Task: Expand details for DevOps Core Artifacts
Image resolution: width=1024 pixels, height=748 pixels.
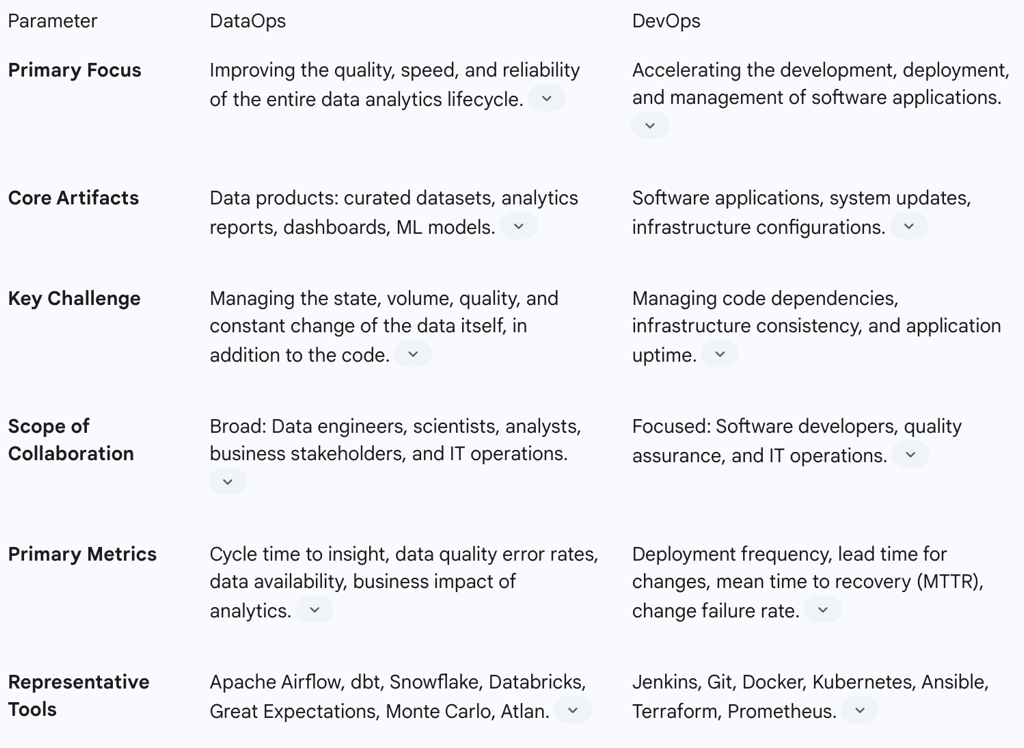Action: point(909,226)
